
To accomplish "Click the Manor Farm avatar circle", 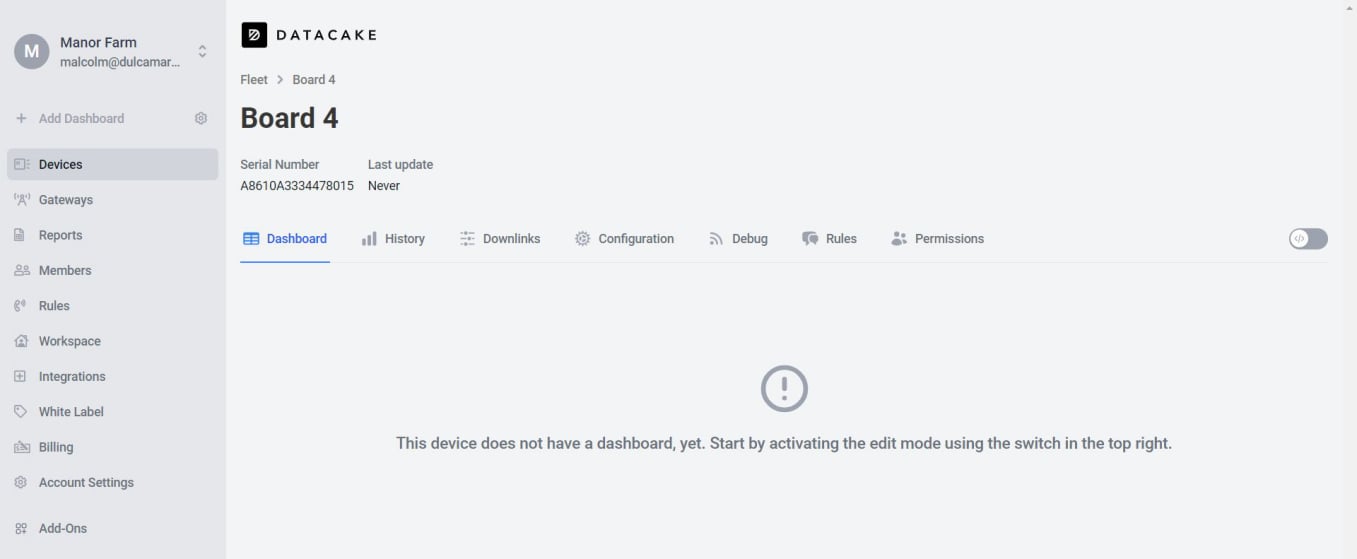I will [x=32, y=51].
